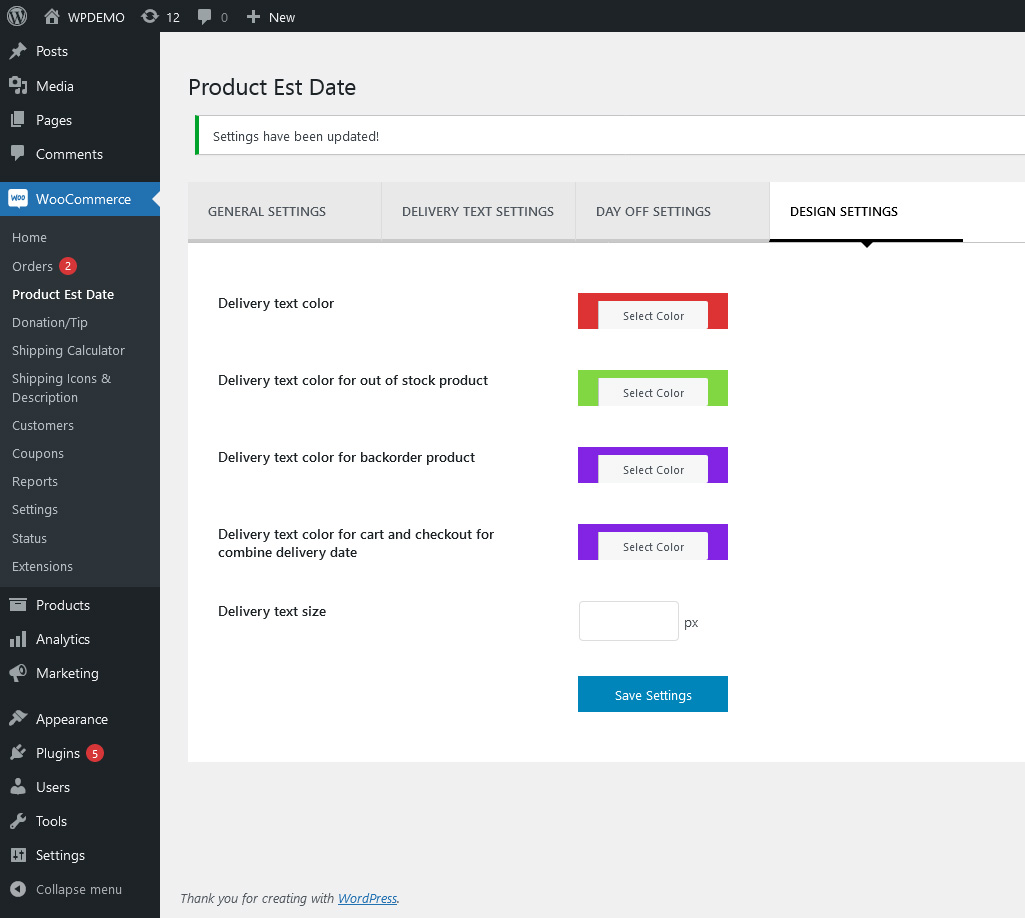Select Color for out of stock delivery text
The height and width of the screenshot is (918, 1025).
[x=652, y=392]
